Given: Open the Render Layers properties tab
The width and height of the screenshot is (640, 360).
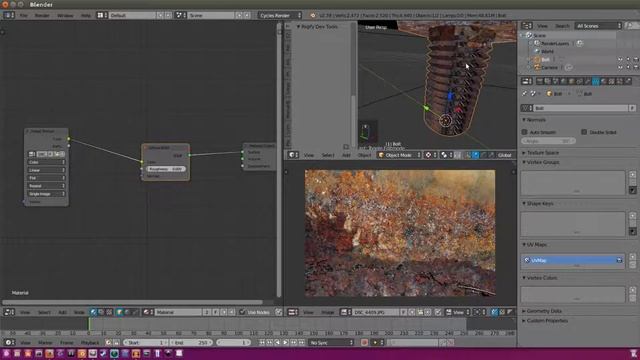Looking at the screenshot, I should pos(548,81).
